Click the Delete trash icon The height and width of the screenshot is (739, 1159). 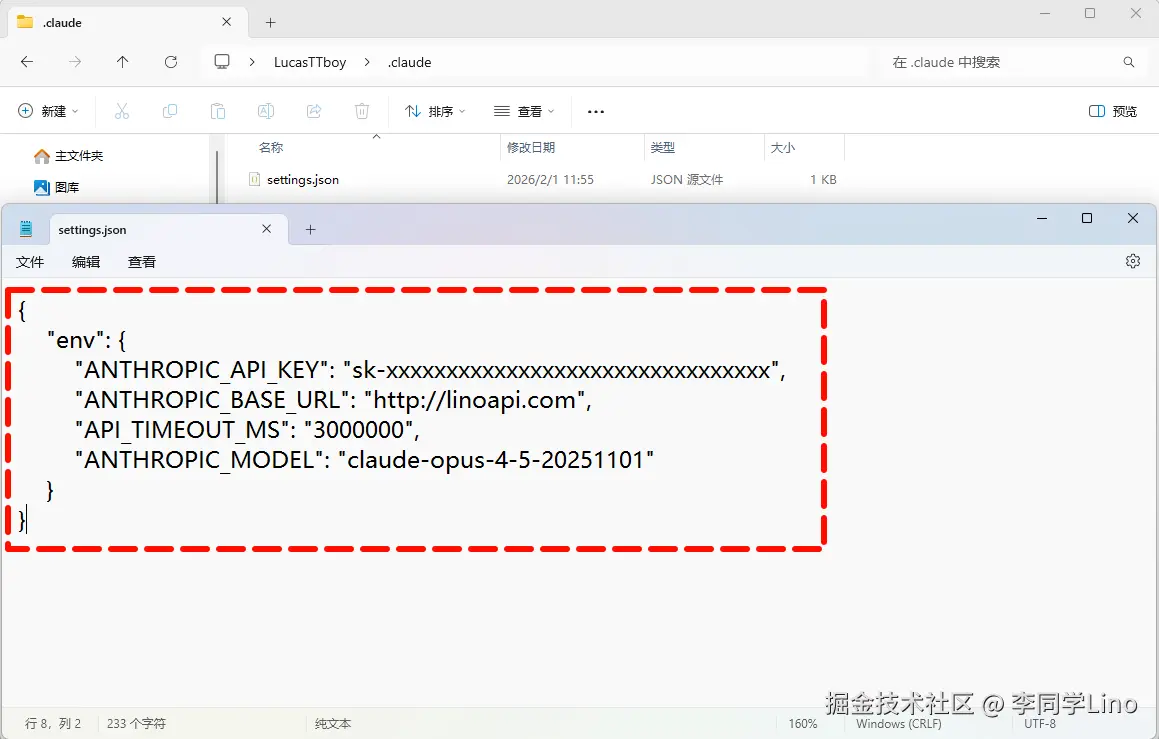tap(362, 112)
